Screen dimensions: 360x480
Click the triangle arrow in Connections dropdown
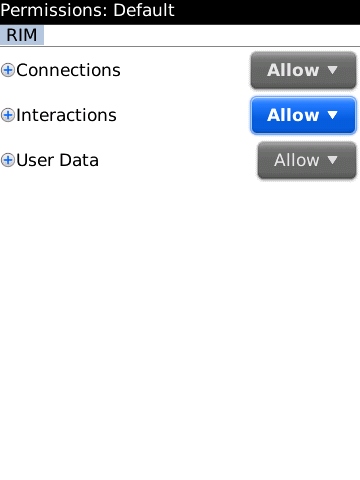332,70
